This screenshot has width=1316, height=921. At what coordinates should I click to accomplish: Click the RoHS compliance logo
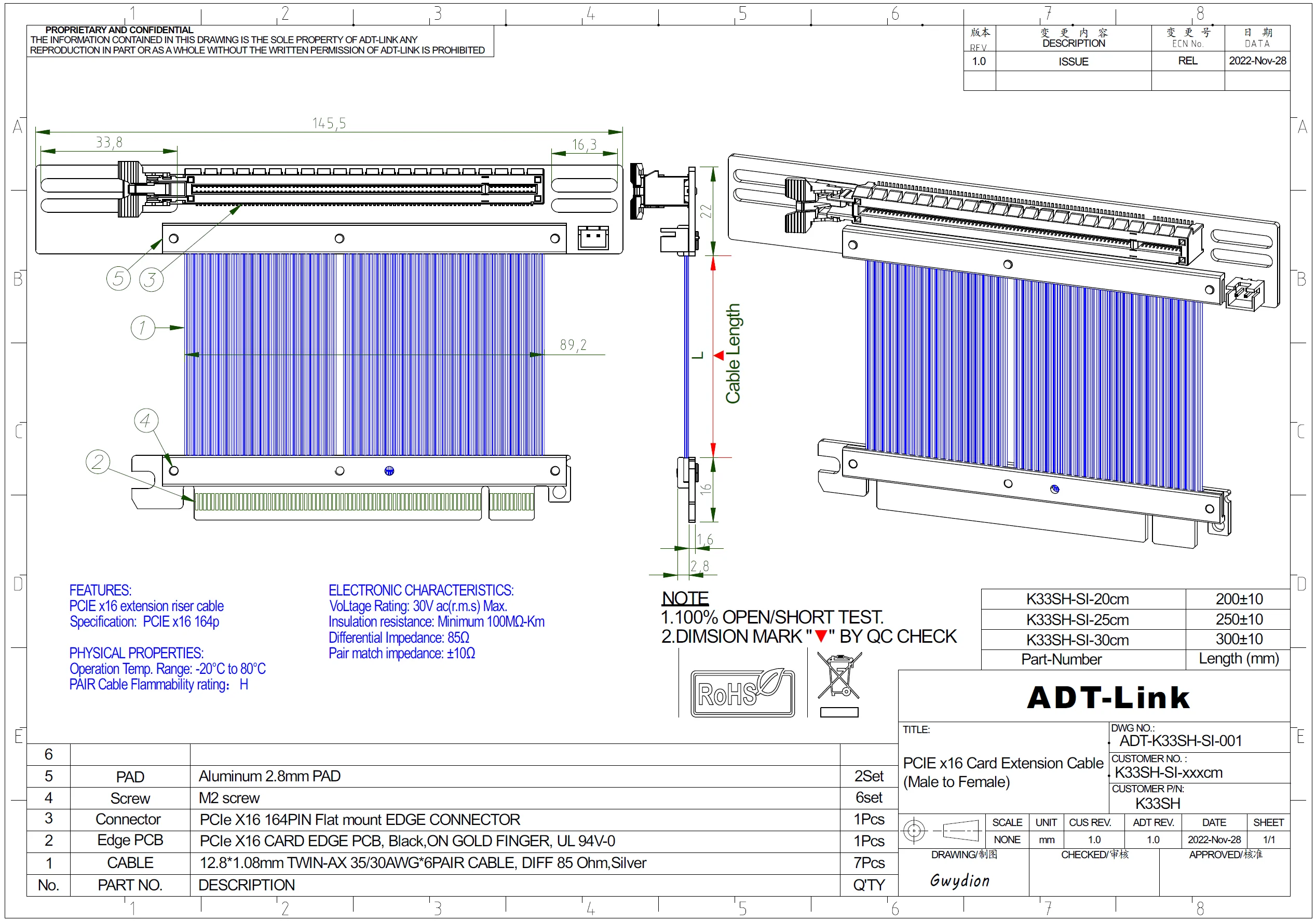pos(742,693)
